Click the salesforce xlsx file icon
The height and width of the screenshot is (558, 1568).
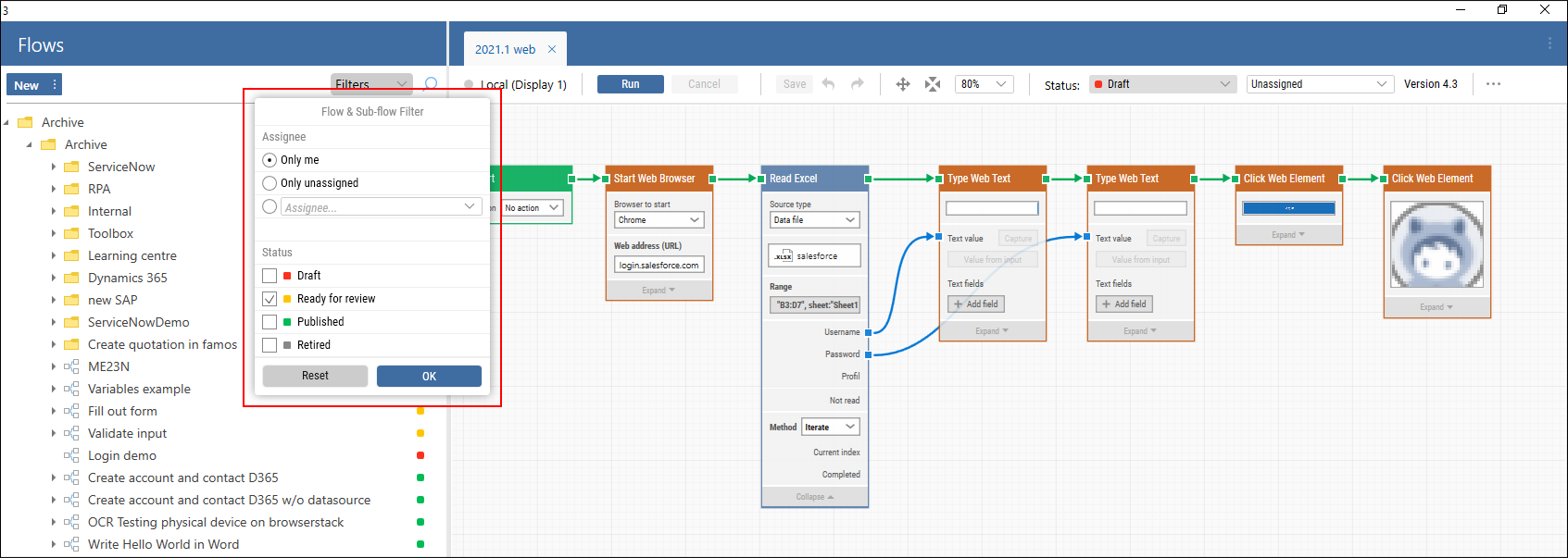click(x=783, y=256)
